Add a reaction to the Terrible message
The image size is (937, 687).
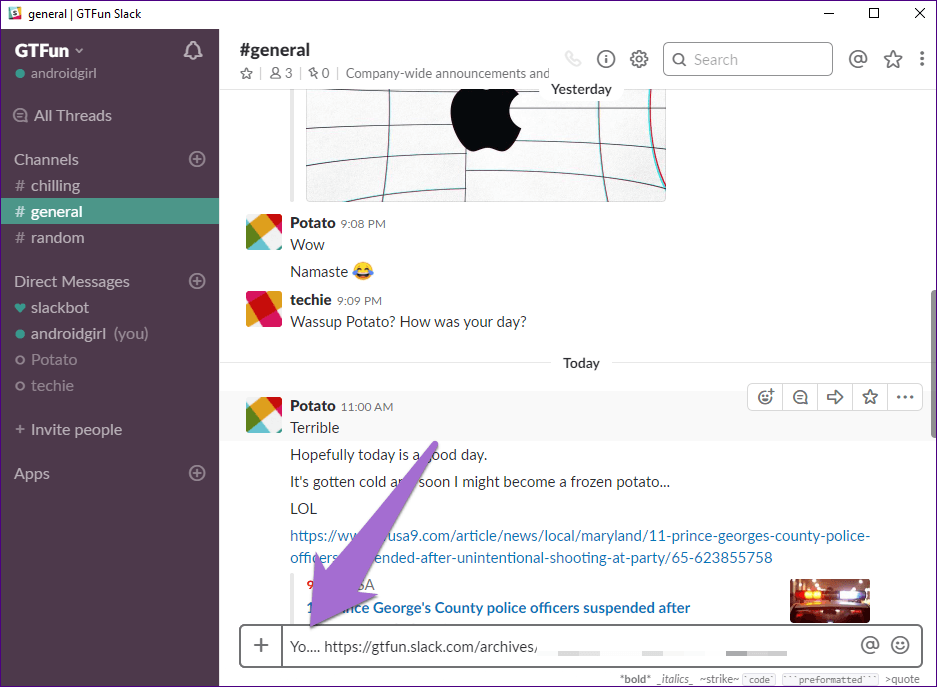click(765, 397)
